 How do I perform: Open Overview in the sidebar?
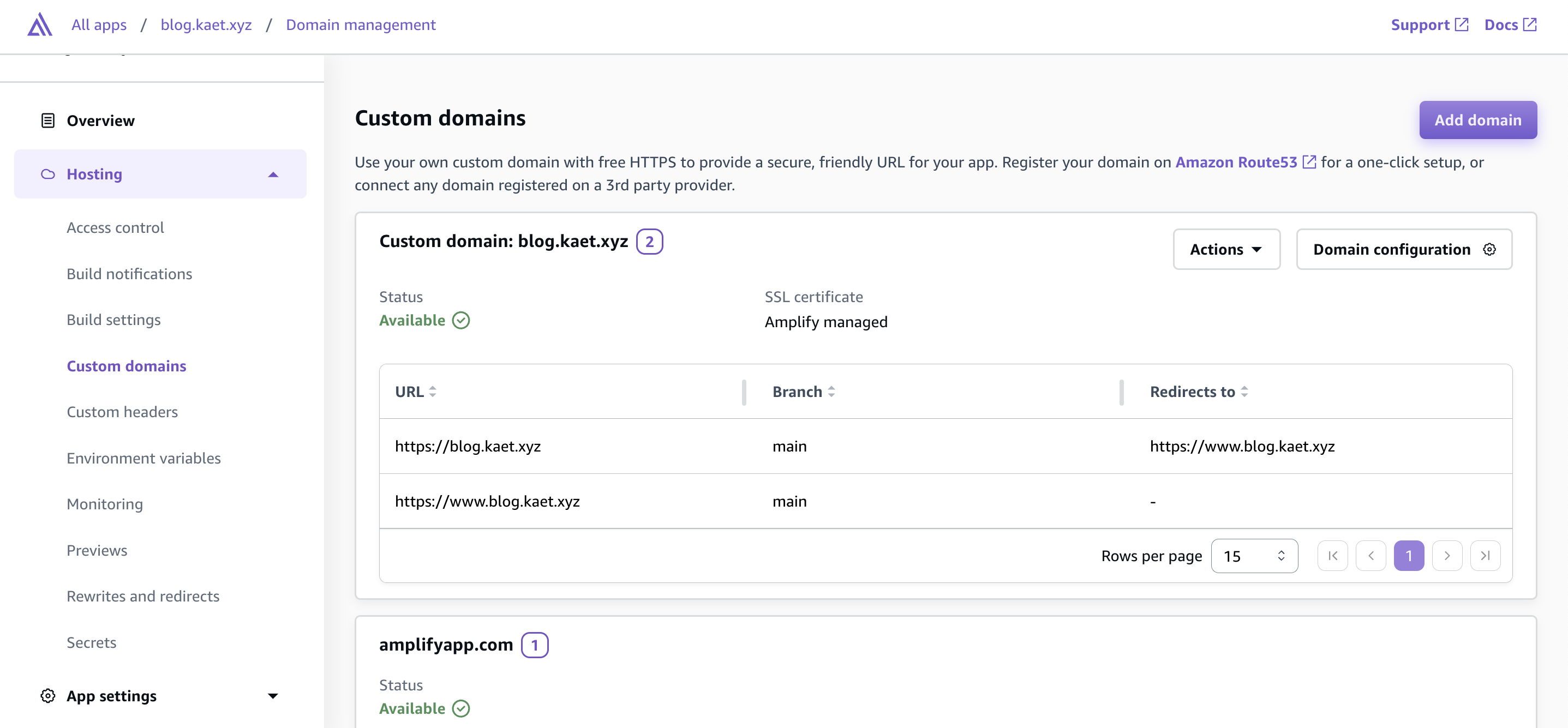point(100,121)
